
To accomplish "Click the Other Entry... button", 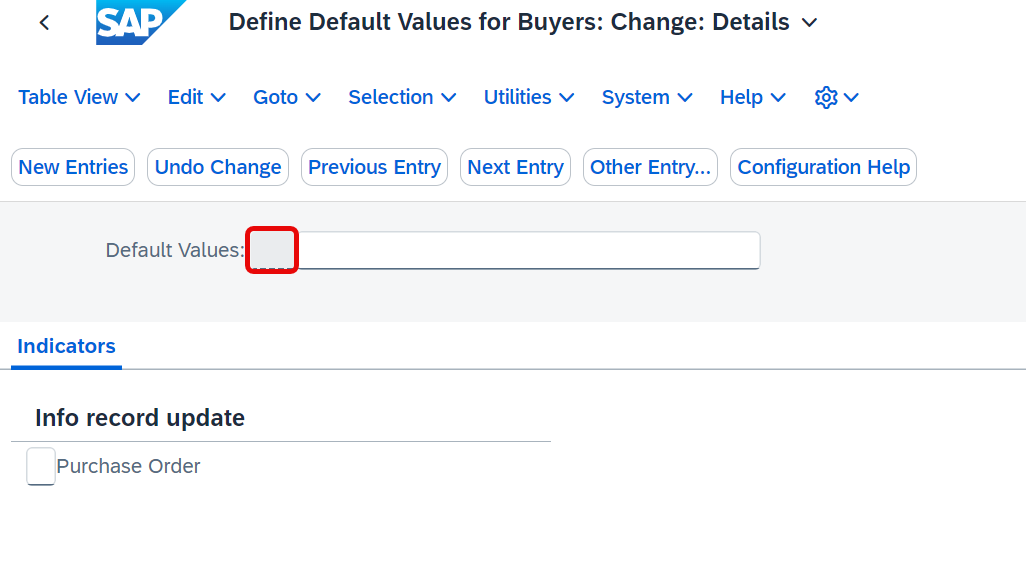I will 650,167.
